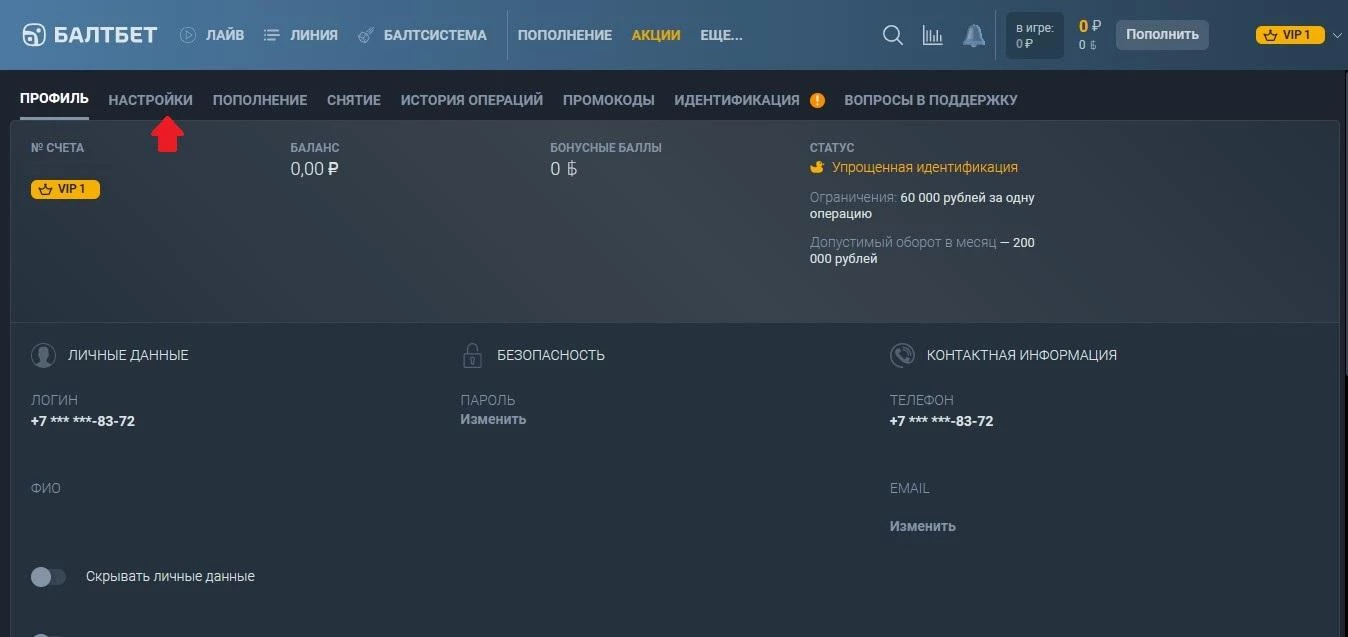The width and height of the screenshot is (1348, 637).
Task: Click the security padlock icon
Action: [x=472, y=355]
